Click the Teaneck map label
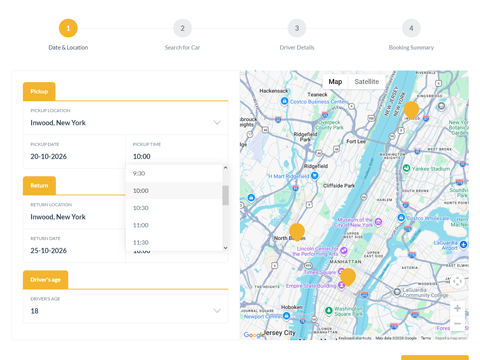Viewport: 480px width, 360px height. [317, 95]
